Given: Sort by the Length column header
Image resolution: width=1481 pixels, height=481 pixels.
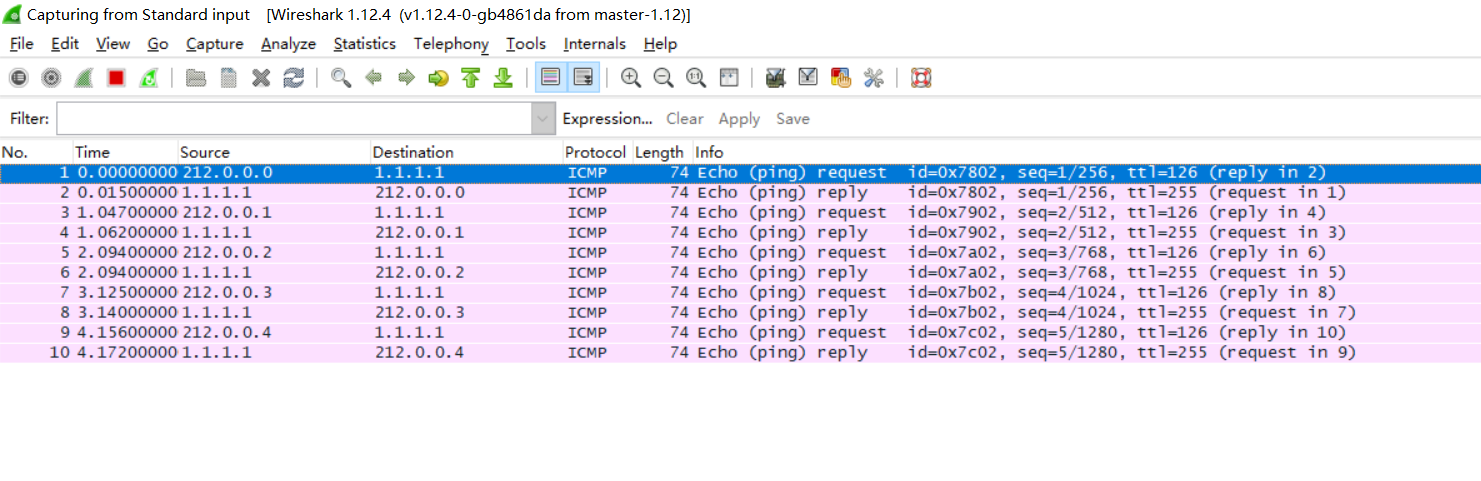Looking at the screenshot, I should (x=662, y=152).
